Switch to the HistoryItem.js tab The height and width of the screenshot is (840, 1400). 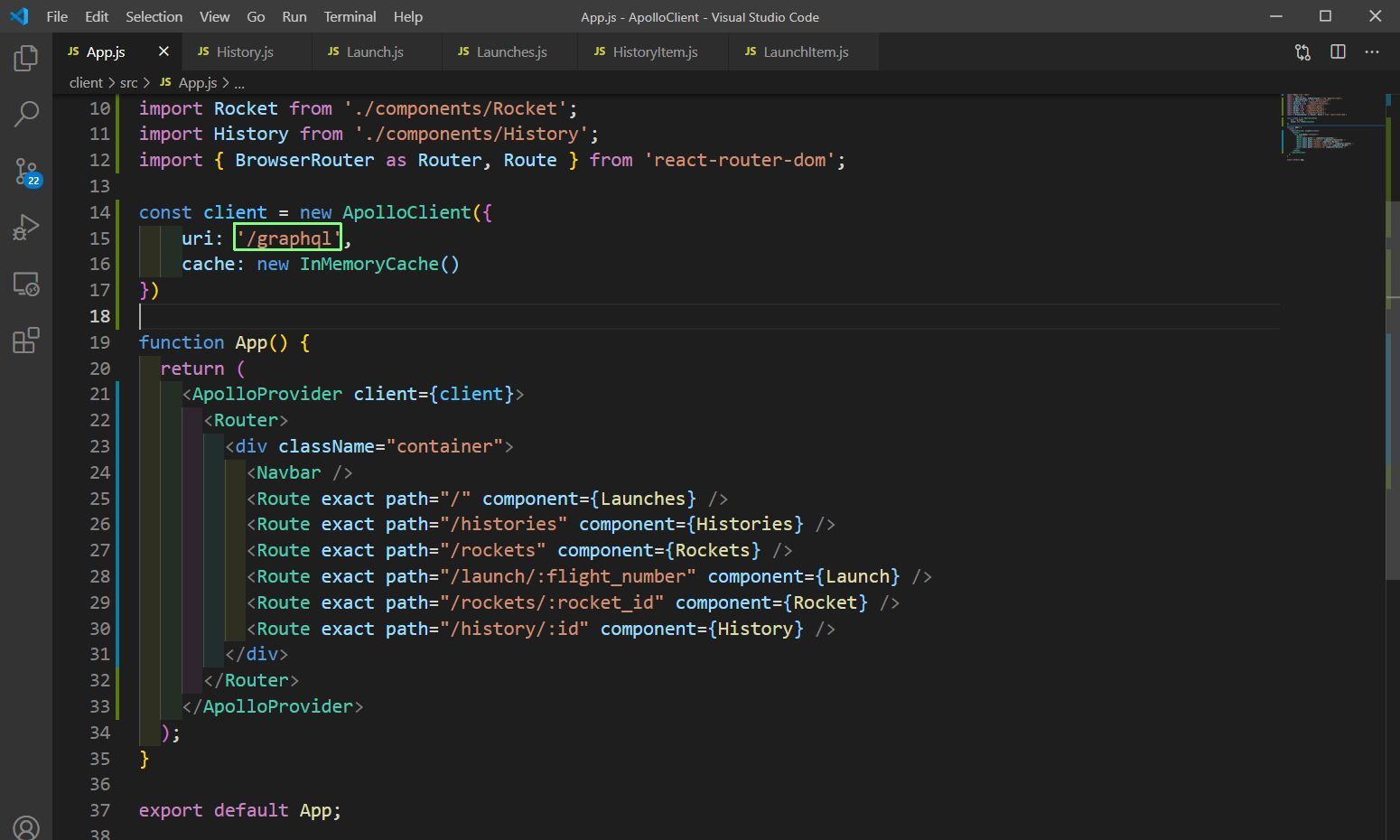pos(655,51)
